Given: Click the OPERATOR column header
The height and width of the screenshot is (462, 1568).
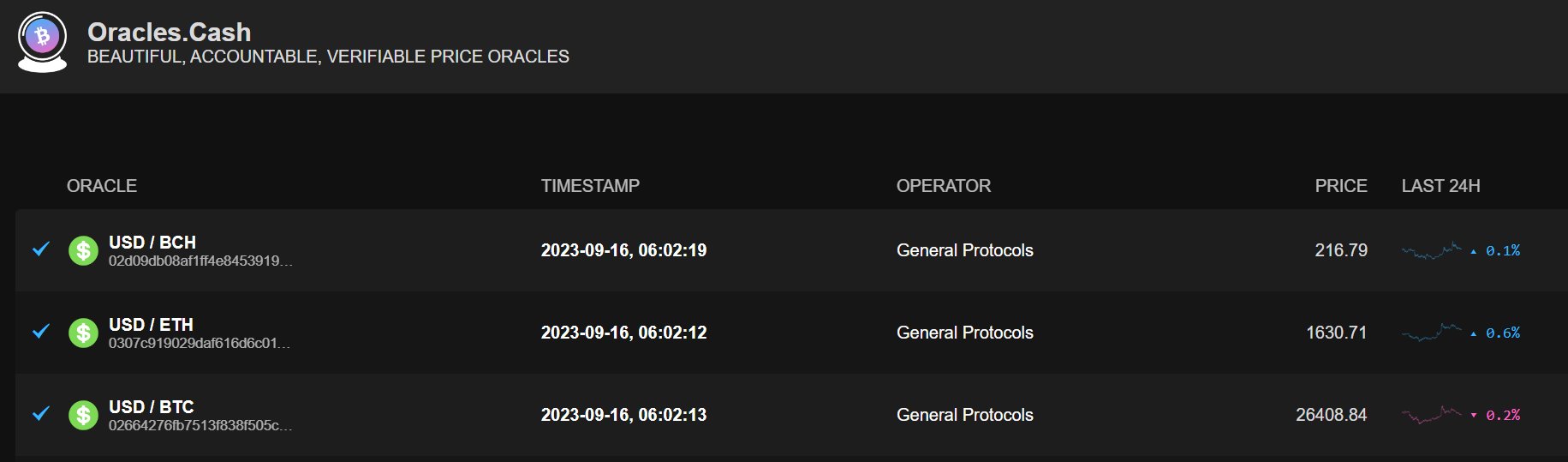Looking at the screenshot, I should [x=944, y=186].
